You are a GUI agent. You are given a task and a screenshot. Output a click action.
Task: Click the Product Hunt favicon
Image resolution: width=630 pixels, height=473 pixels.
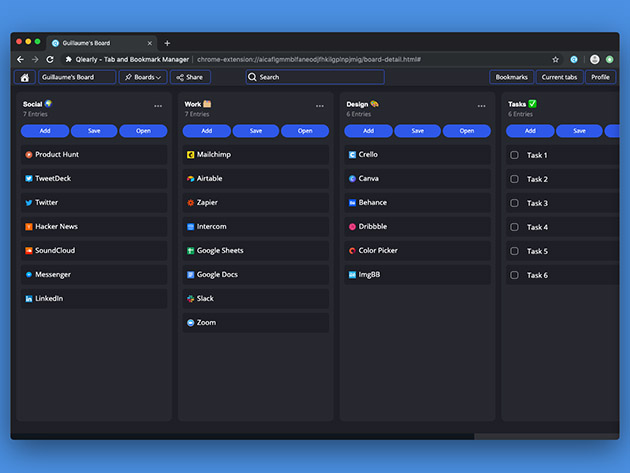tap(29, 155)
